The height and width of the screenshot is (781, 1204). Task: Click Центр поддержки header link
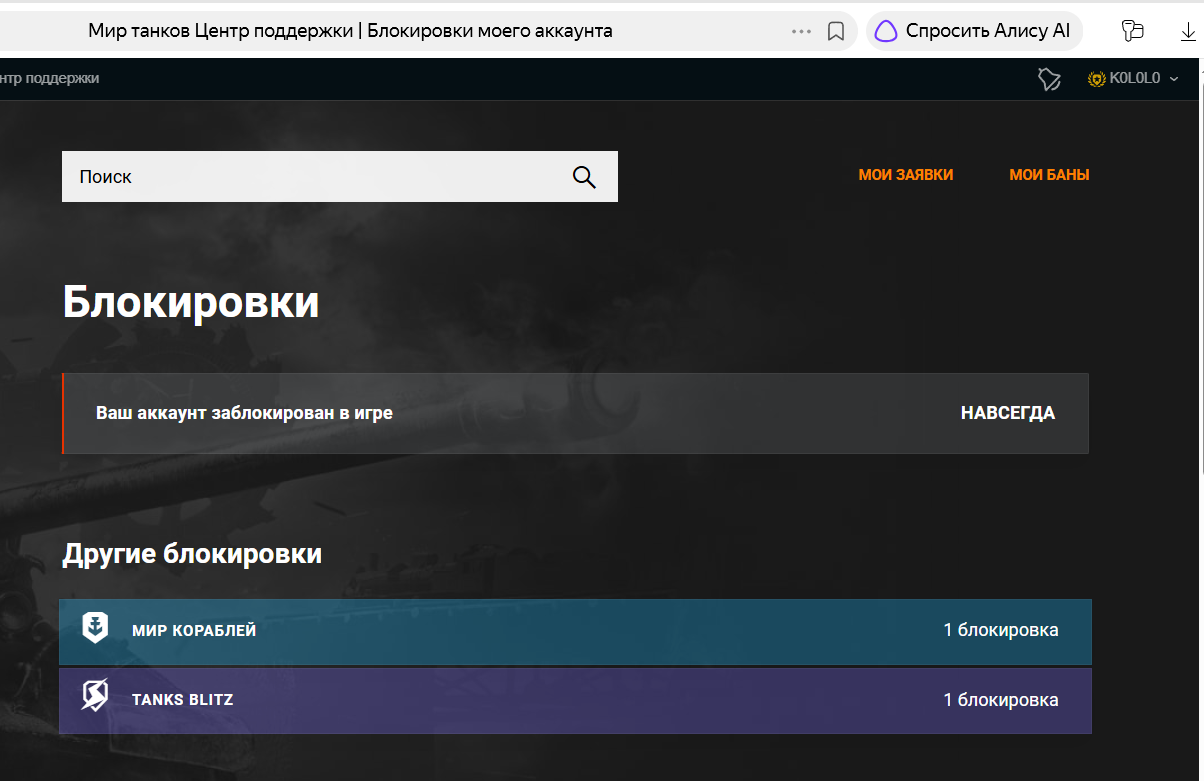point(50,78)
